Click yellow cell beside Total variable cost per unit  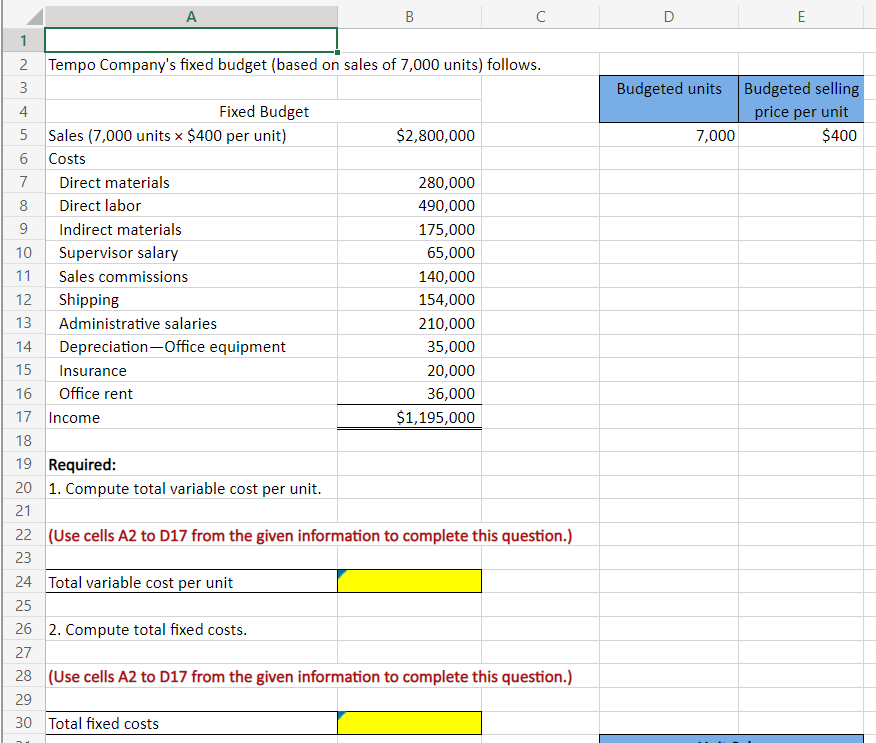click(409, 580)
